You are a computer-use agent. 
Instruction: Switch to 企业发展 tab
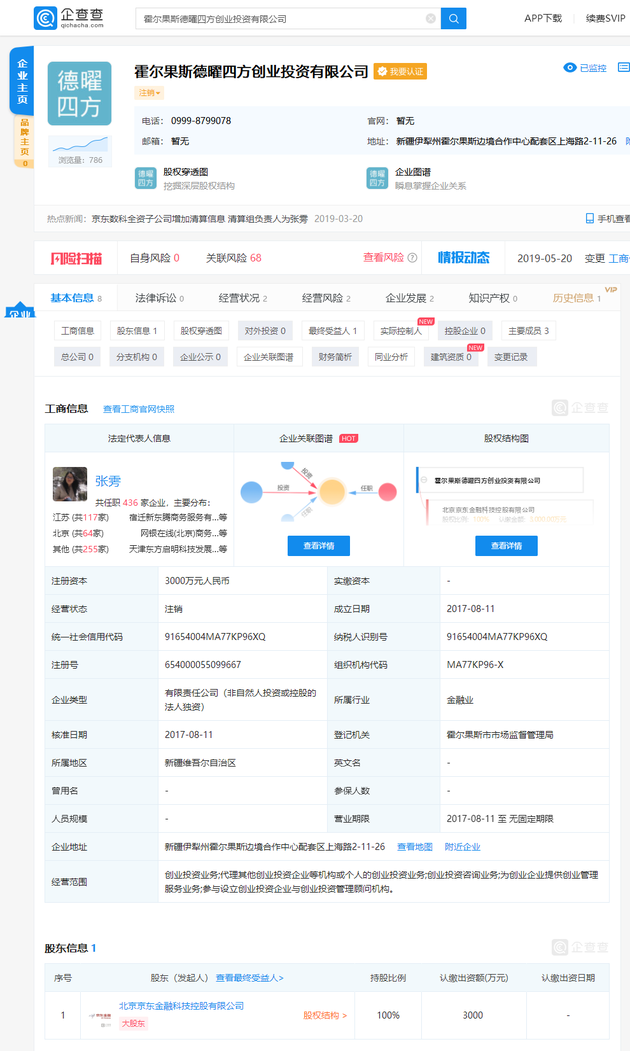pyautogui.click(x=410, y=298)
